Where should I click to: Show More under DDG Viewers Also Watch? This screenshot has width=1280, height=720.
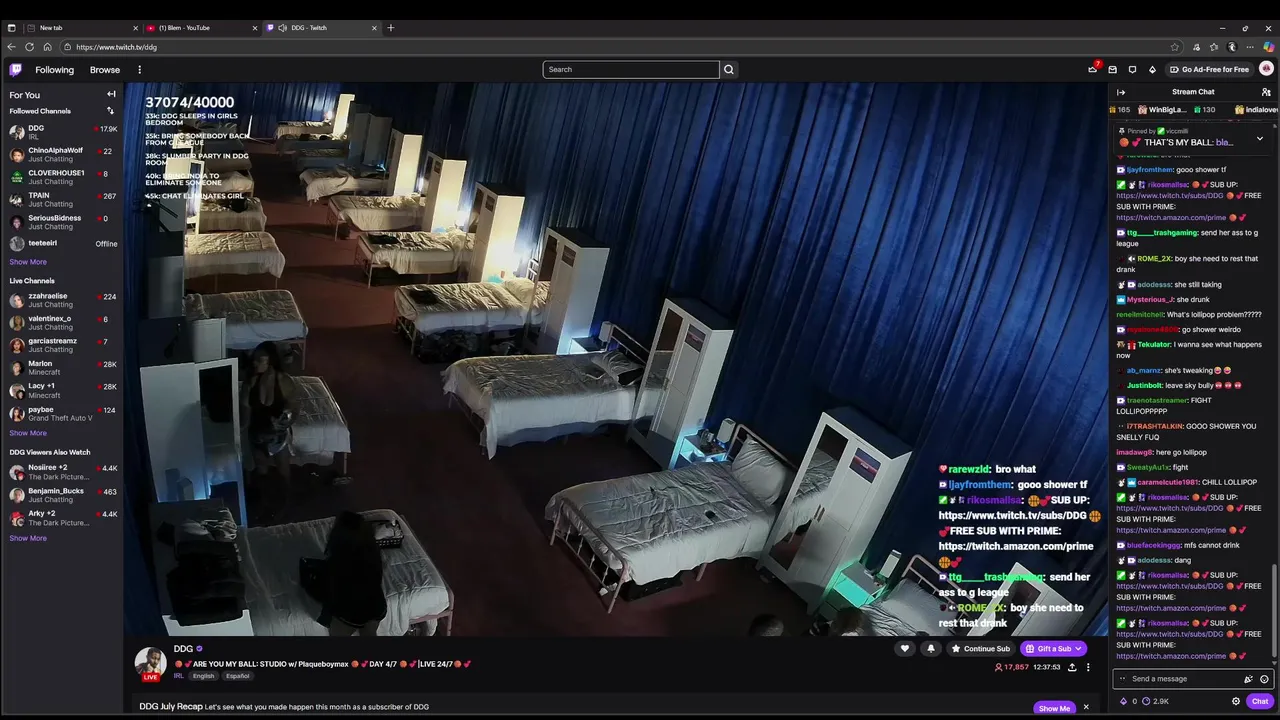28,538
